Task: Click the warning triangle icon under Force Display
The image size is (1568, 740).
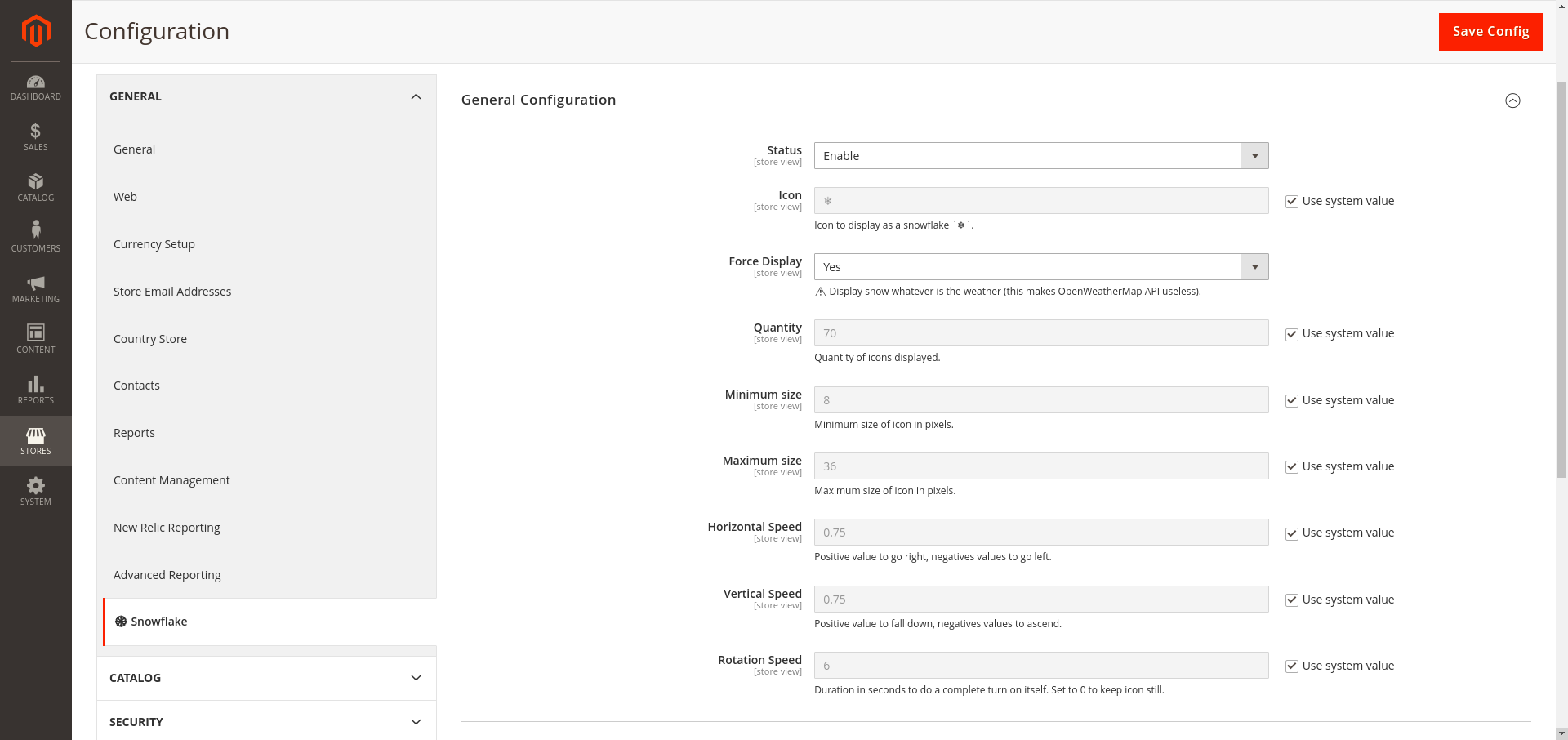Action: 820,292
